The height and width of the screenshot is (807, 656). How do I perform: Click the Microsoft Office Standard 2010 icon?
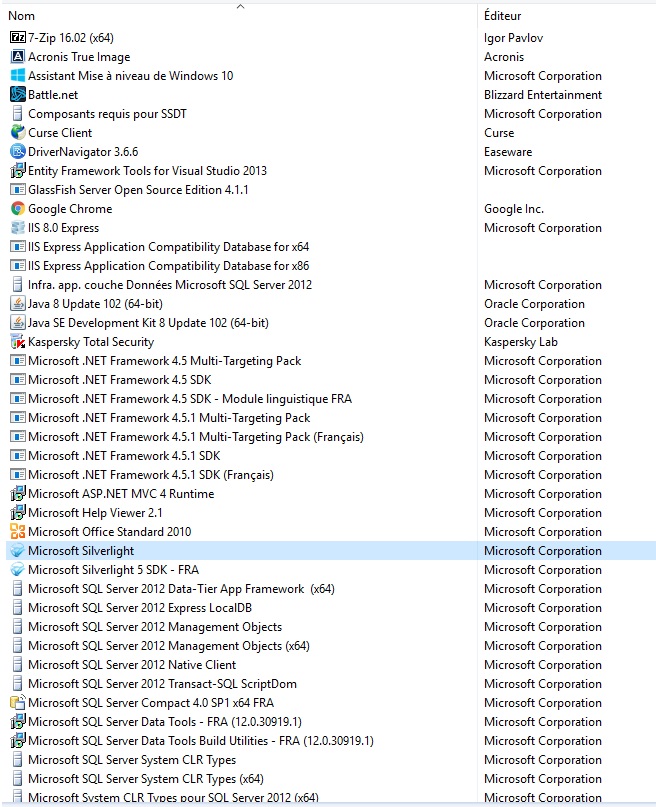(x=17, y=532)
